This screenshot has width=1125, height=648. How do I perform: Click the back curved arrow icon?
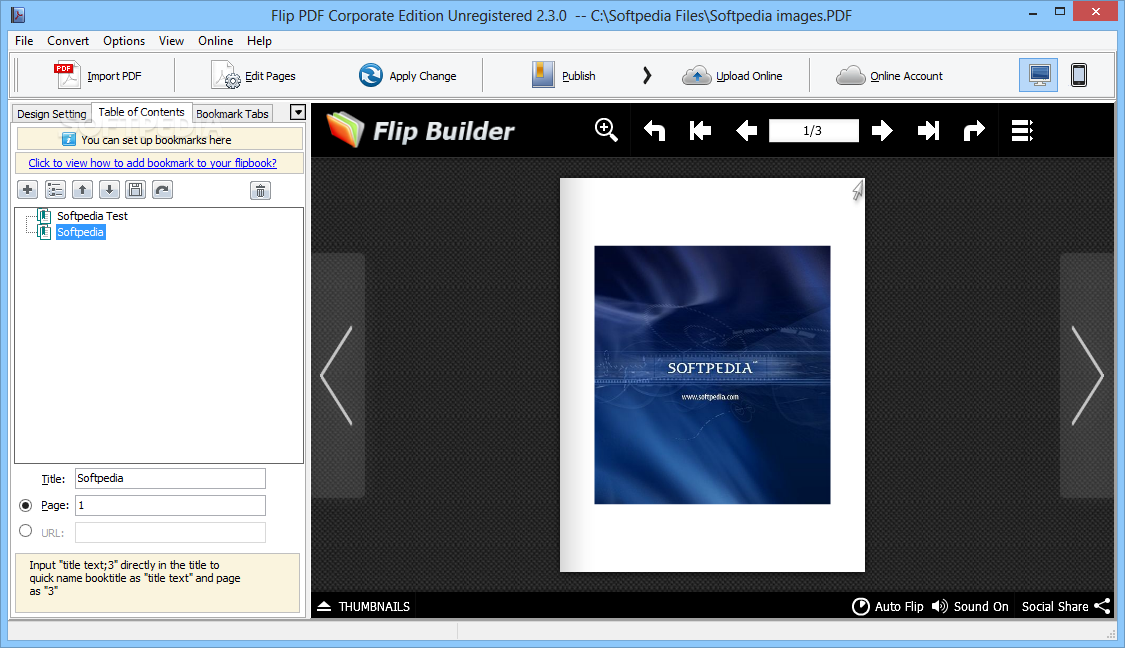pyautogui.click(x=654, y=131)
